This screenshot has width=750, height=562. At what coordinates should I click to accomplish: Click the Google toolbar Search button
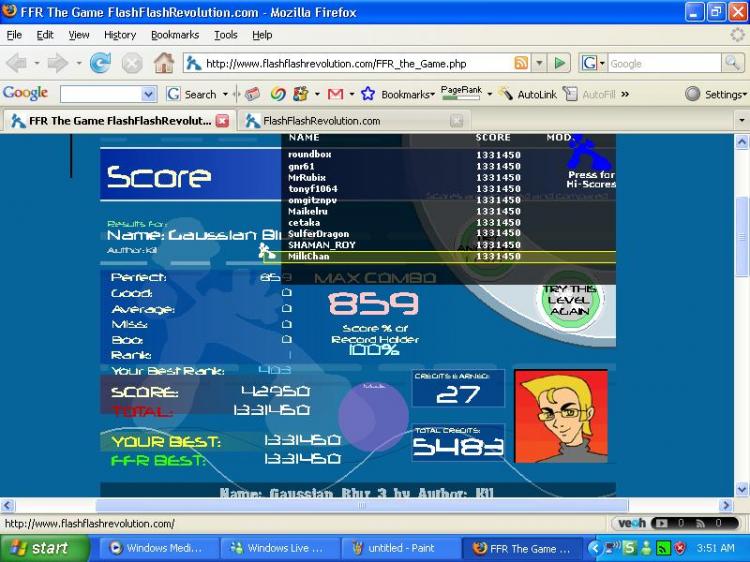point(192,94)
